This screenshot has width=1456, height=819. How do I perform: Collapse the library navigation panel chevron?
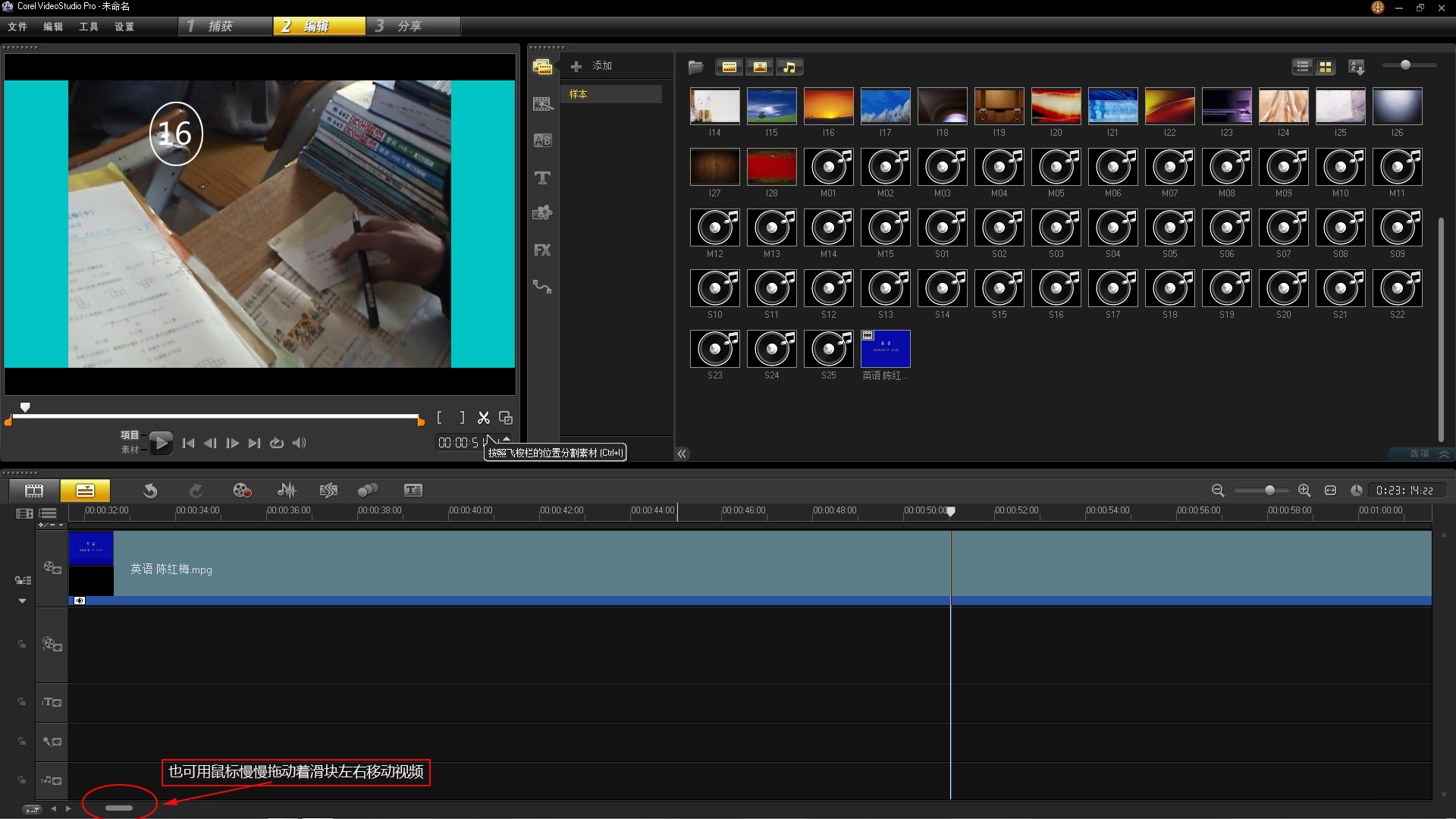682,453
